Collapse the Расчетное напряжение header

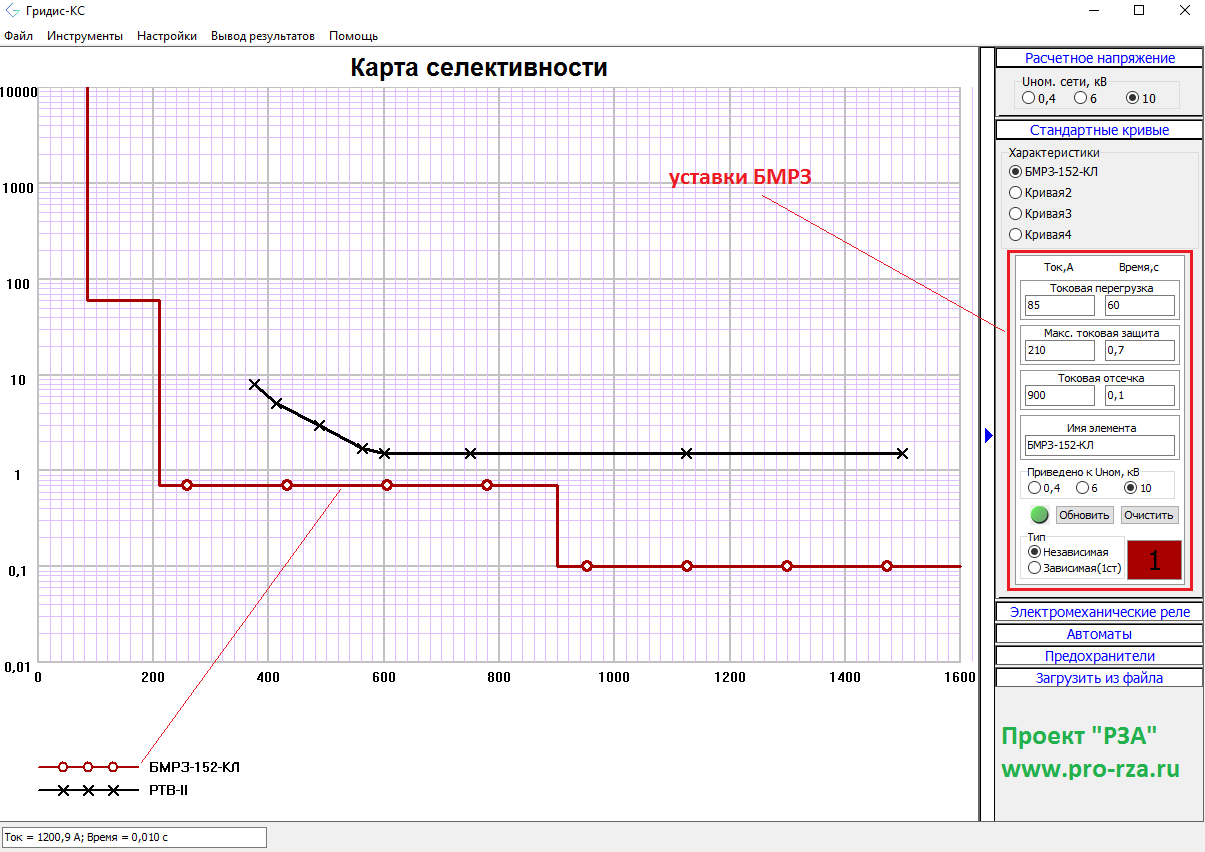[1099, 58]
